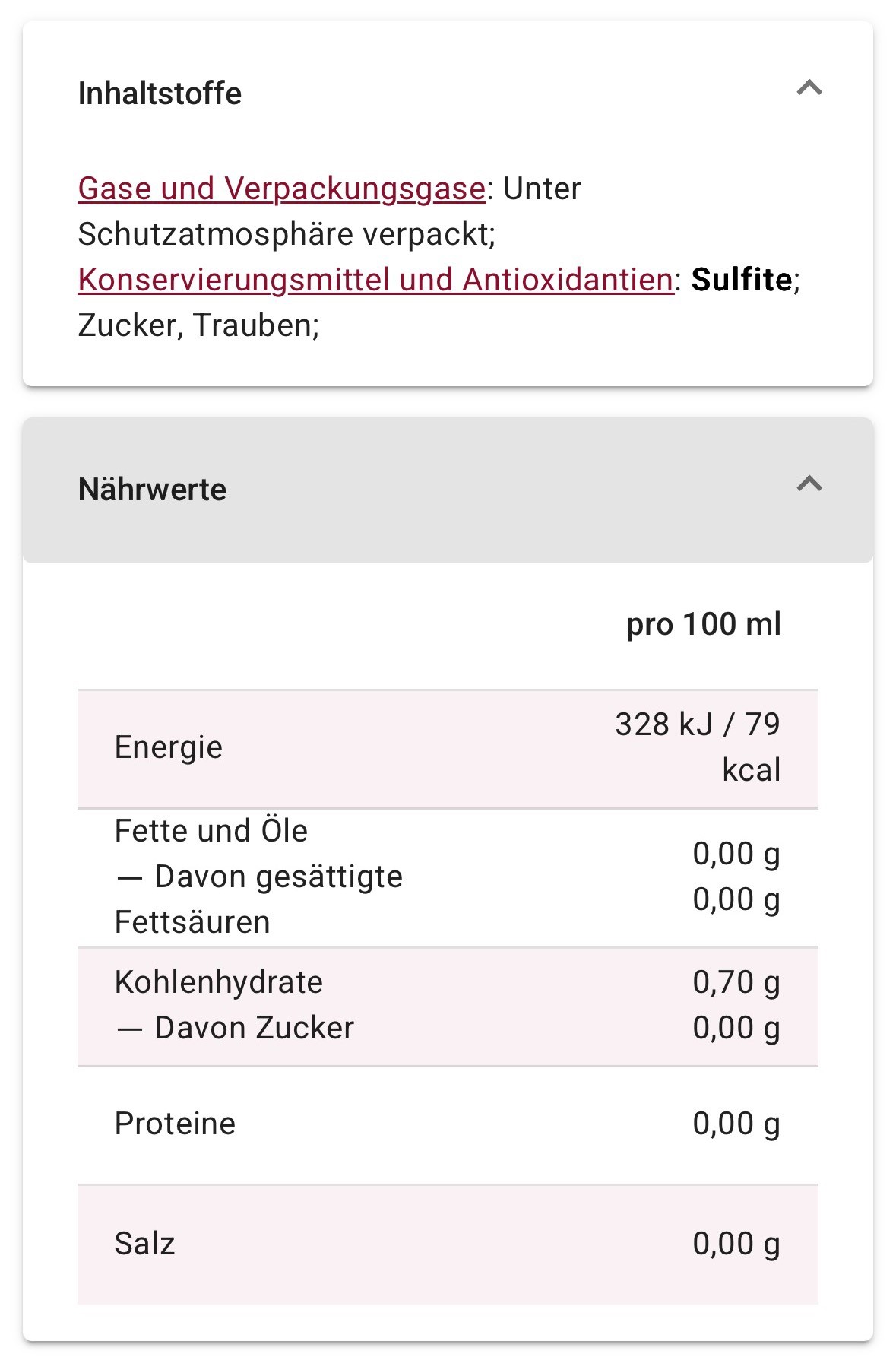This screenshot has width=896, height=1357.
Task: Click the Zucker, Trauben ingredient text
Action: 198,325
